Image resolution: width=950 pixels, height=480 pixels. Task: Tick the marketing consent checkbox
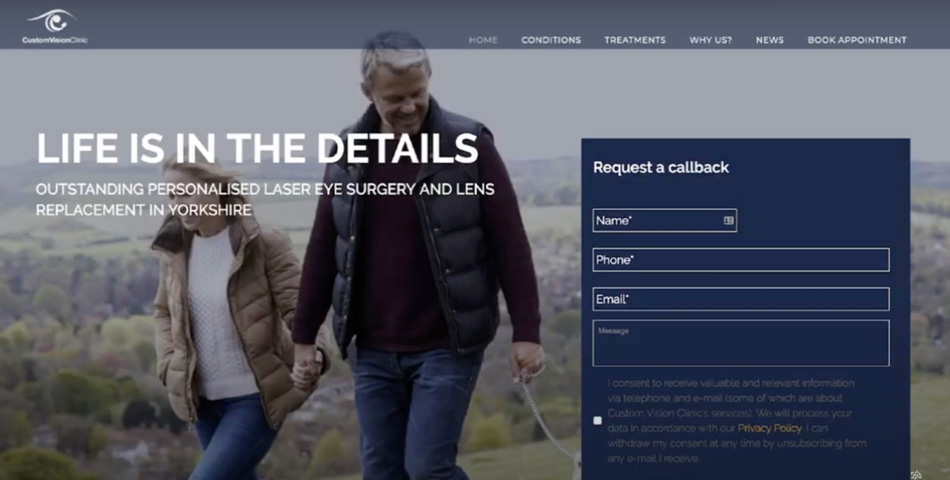coord(597,421)
